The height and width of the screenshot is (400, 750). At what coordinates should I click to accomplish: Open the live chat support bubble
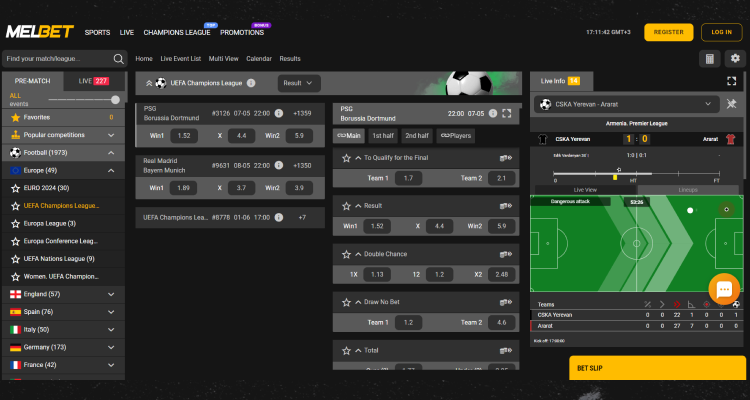click(724, 289)
